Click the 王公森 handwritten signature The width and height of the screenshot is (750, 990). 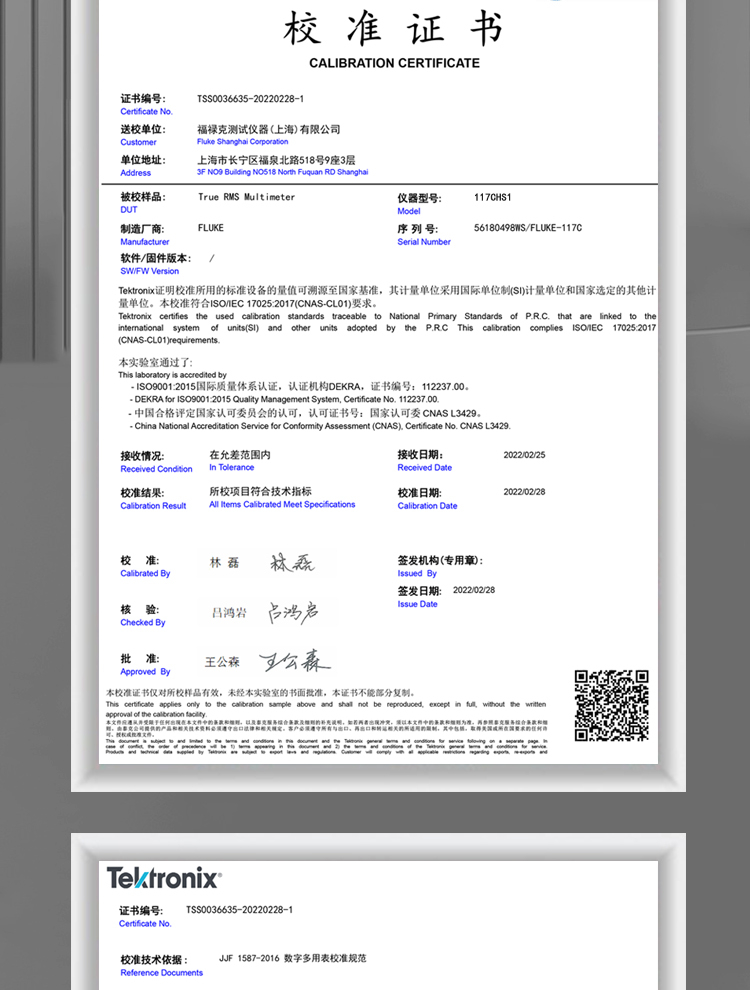coord(294,661)
